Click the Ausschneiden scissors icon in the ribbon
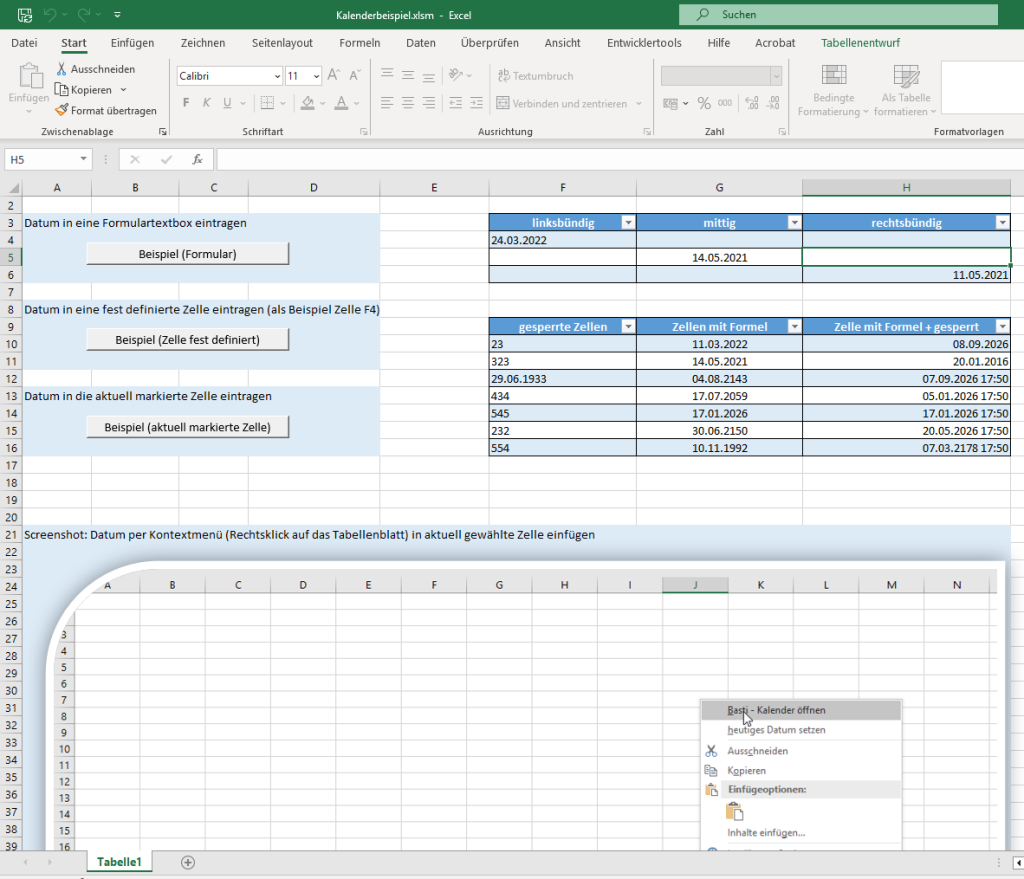Image resolution: width=1024 pixels, height=879 pixels. coord(62,69)
